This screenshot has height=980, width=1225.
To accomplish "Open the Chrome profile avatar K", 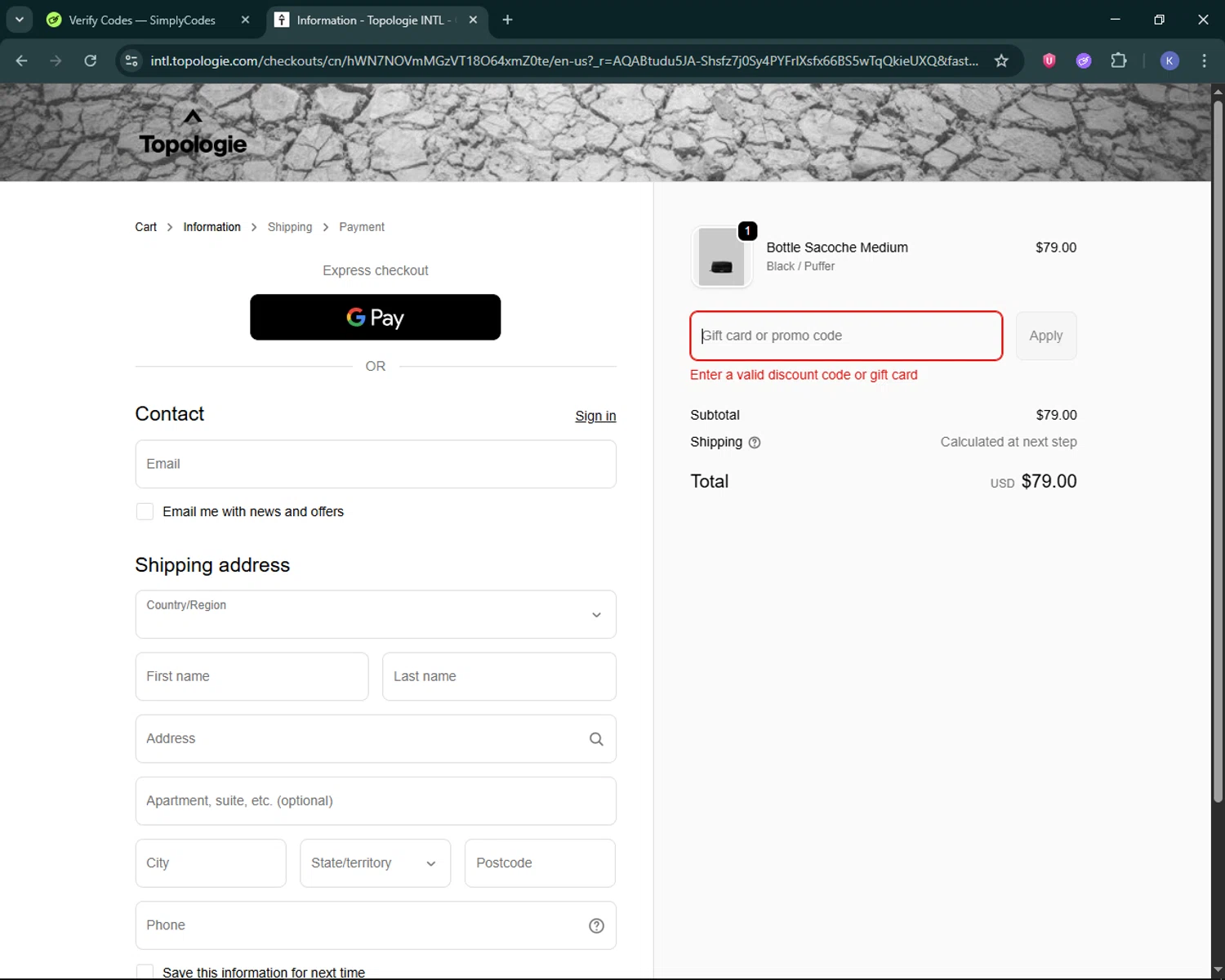I will pyautogui.click(x=1169, y=60).
